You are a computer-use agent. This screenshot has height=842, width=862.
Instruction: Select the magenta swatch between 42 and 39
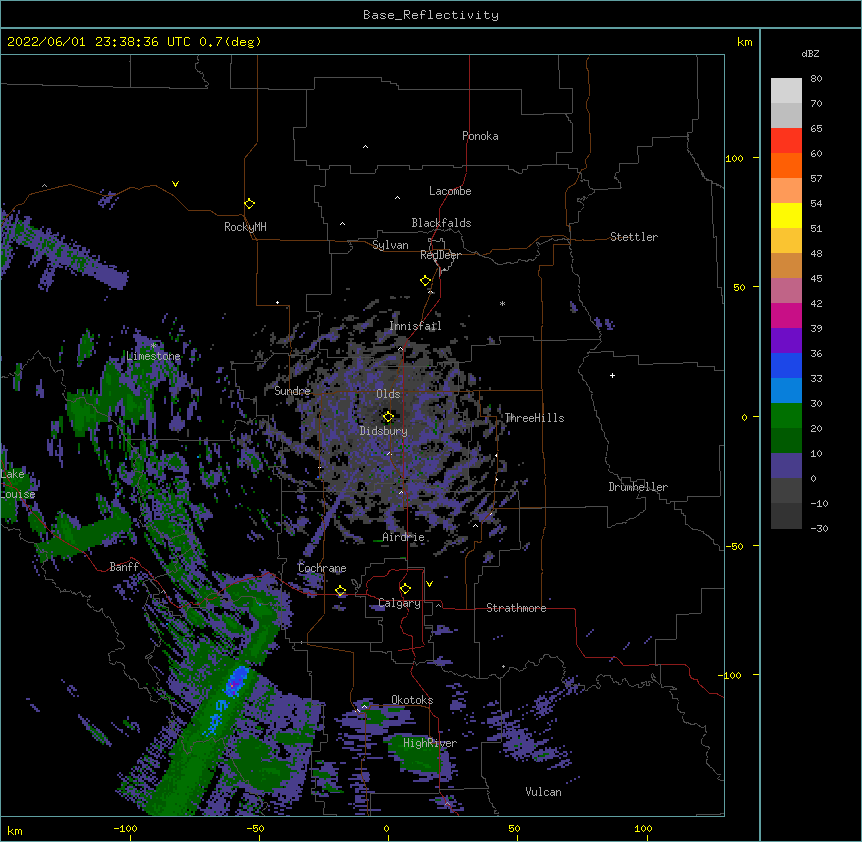tap(786, 315)
